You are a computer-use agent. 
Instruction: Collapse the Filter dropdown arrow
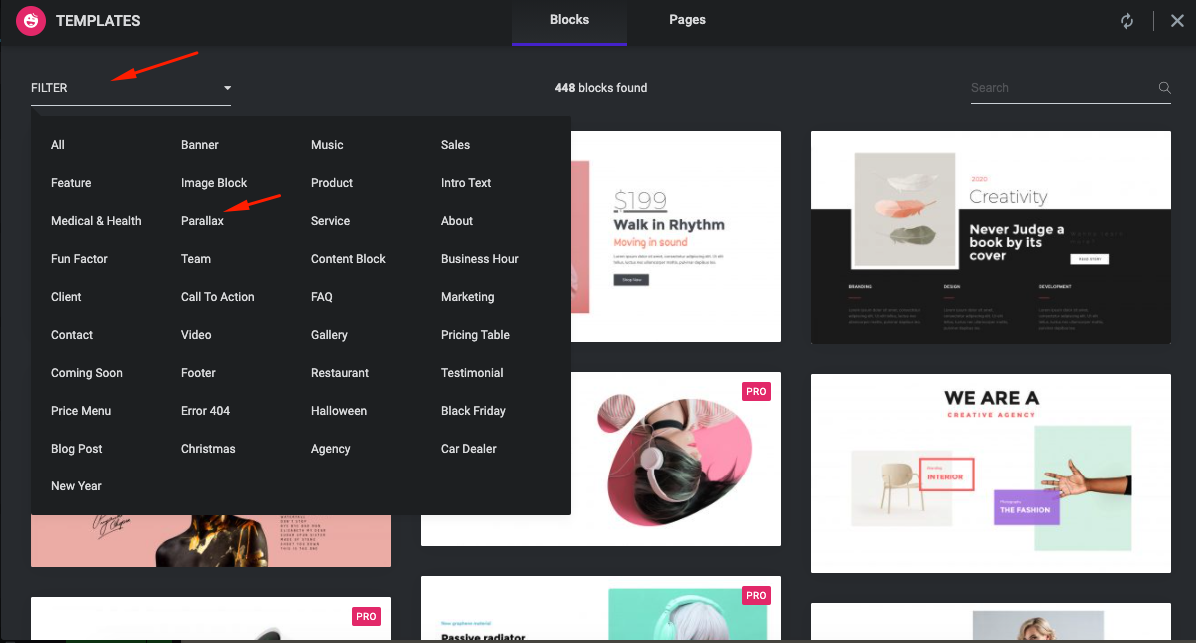point(227,88)
